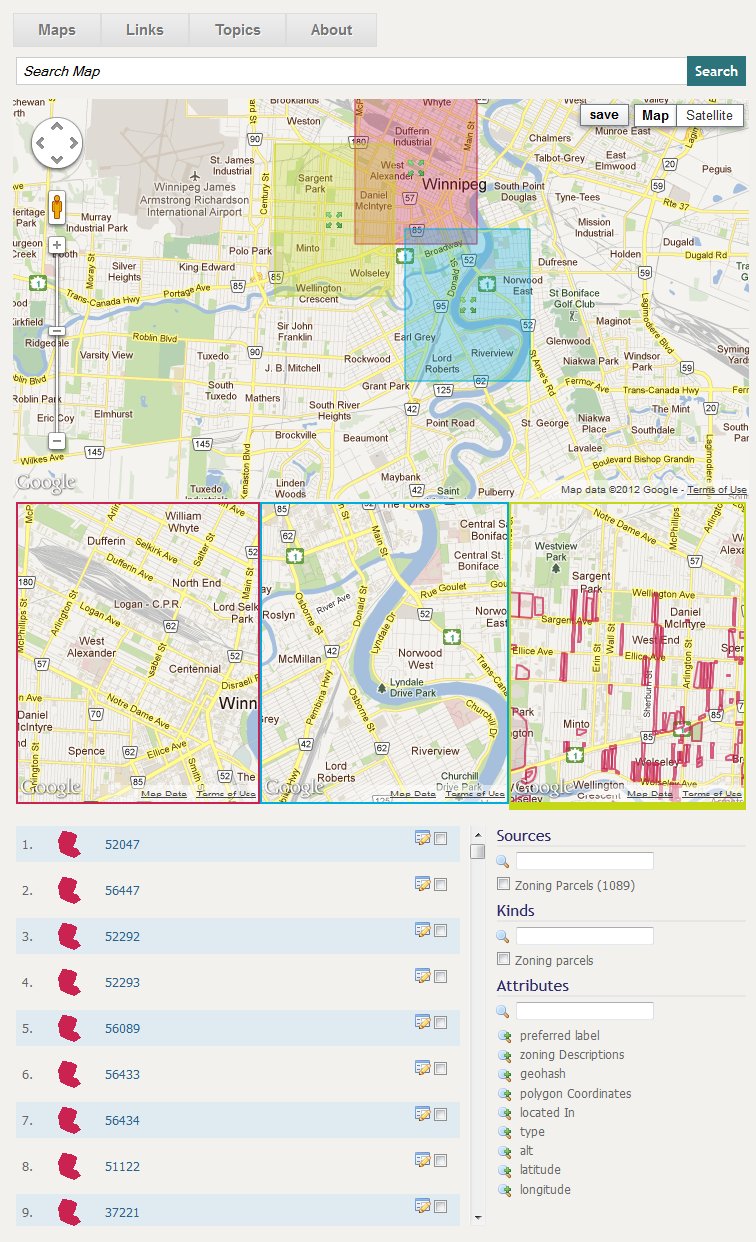Image resolution: width=756 pixels, height=1242 pixels.
Task: Click the edit icon for record 56447
Action: point(423,884)
